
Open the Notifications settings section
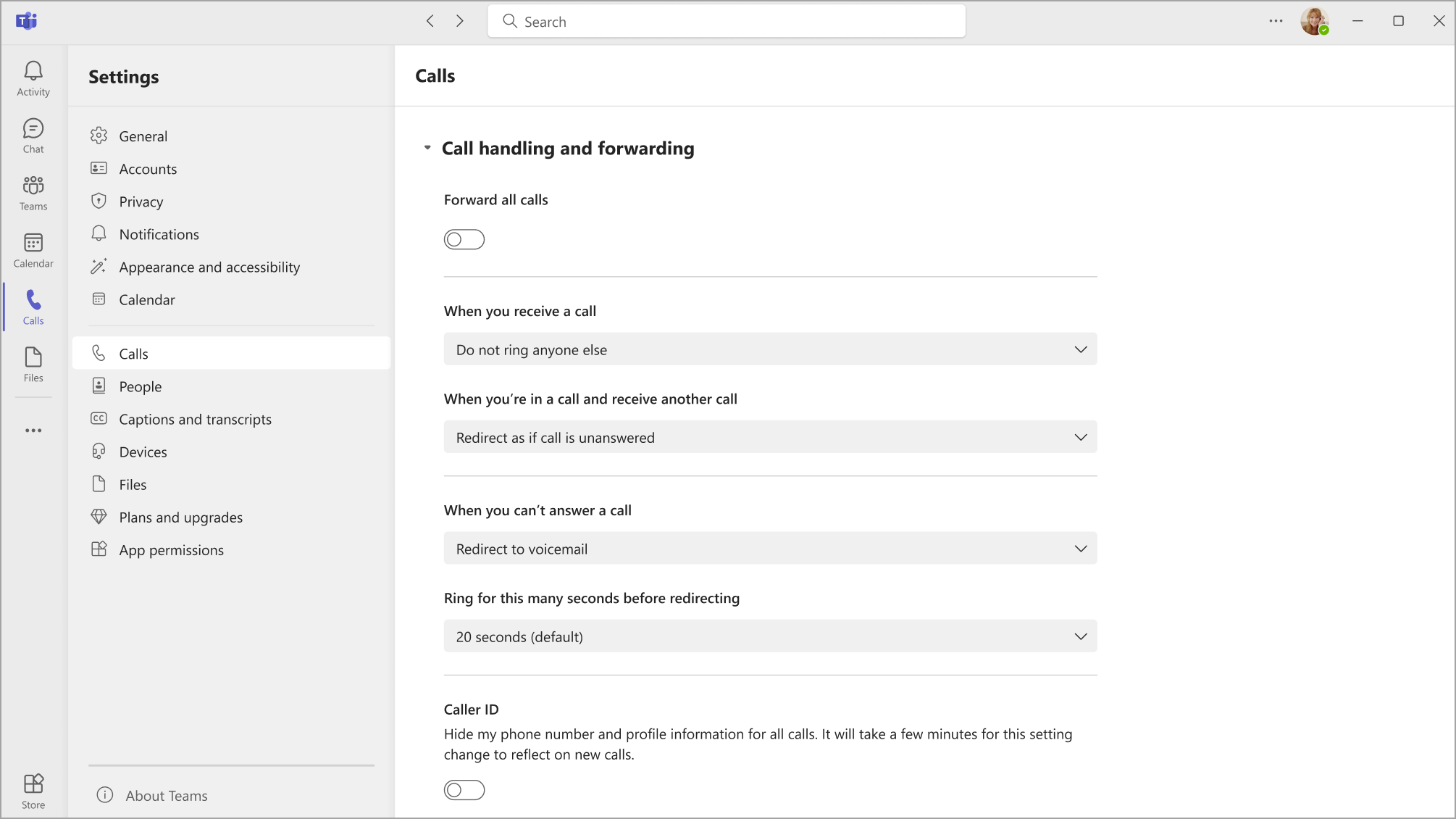[x=158, y=234]
